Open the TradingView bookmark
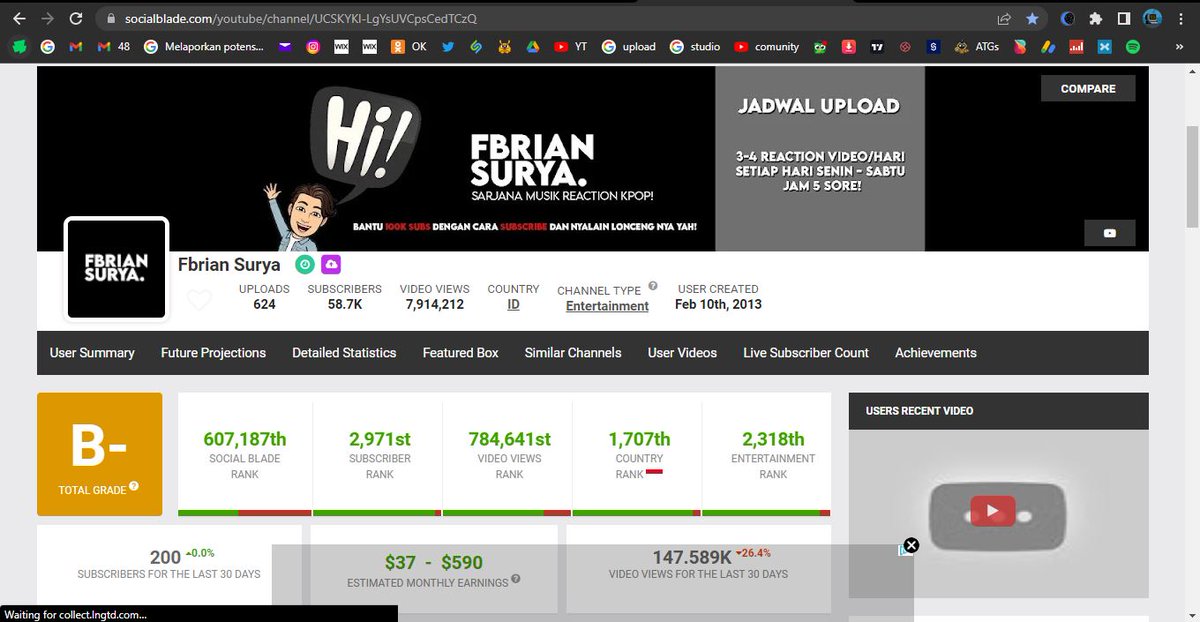Viewport: 1200px width, 622px height. (x=877, y=46)
